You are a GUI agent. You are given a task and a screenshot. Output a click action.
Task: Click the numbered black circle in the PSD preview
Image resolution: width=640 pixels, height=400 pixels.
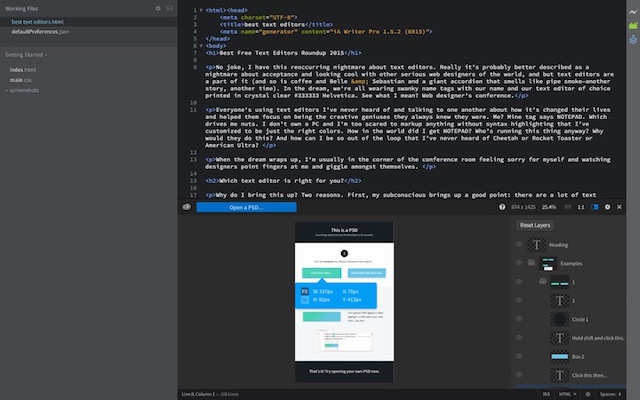click(x=344, y=253)
